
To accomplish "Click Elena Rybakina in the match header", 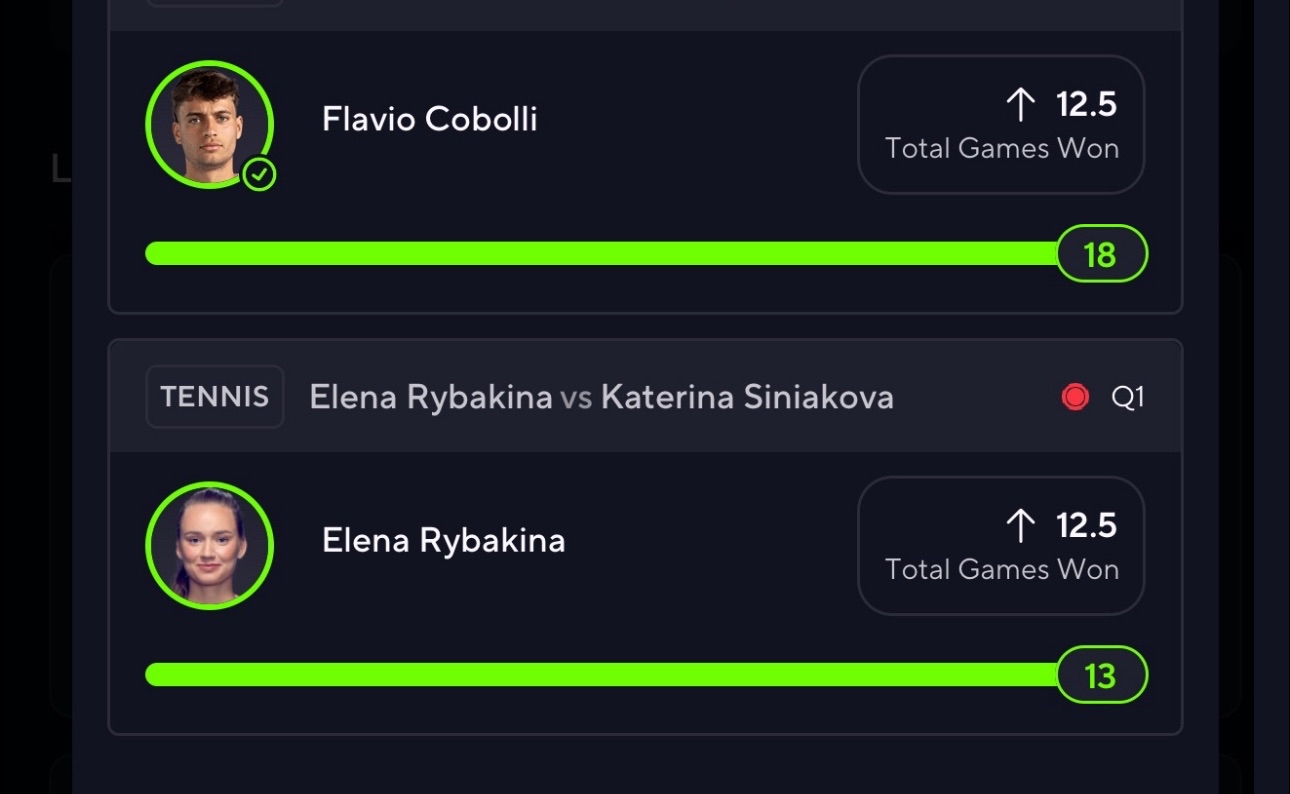I will coord(431,397).
